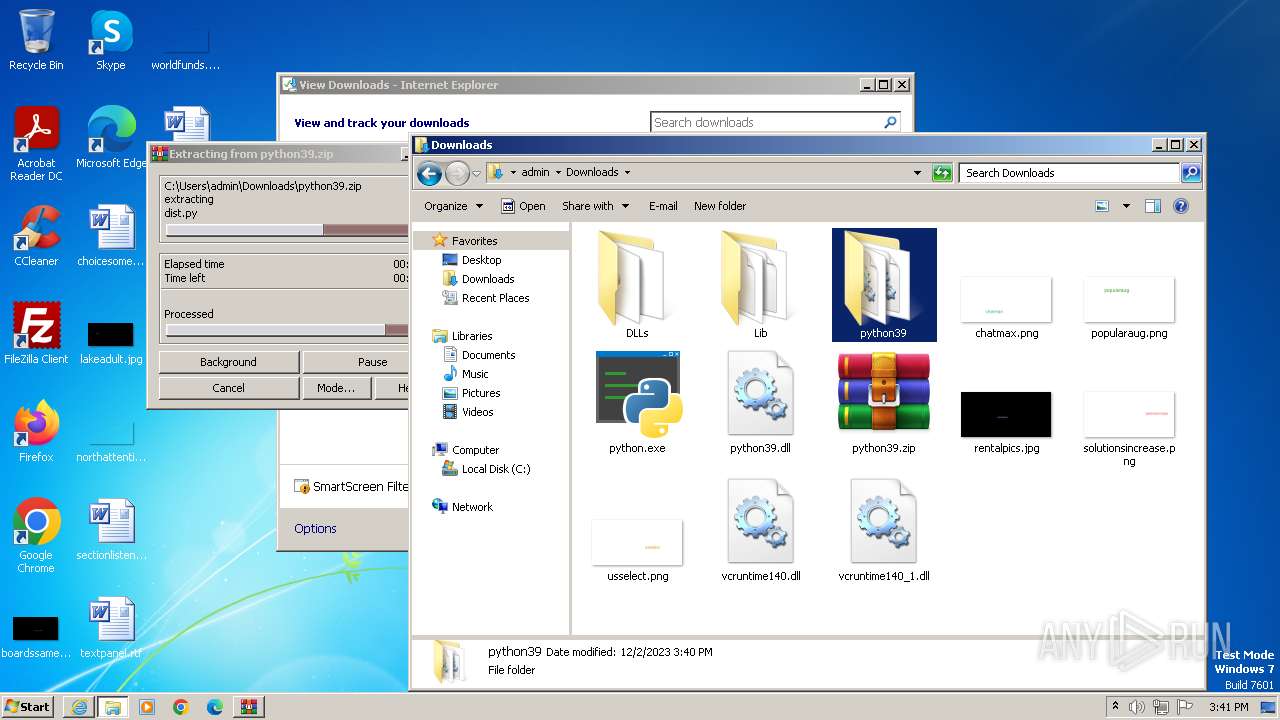
Task: Cancel the python39.zip extraction
Action: (228, 388)
